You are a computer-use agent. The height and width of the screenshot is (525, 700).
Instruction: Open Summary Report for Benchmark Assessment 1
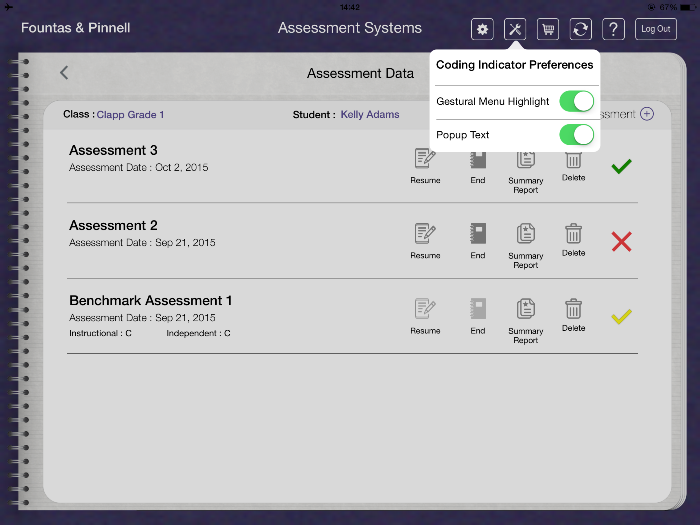tap(525, 321)
